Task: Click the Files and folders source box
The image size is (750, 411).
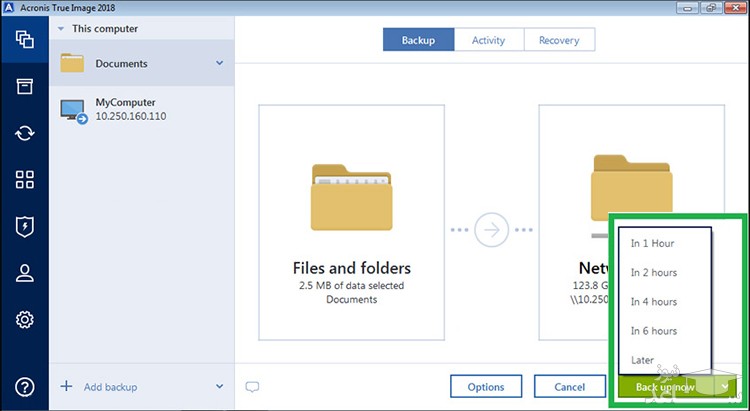Action: 351,221
